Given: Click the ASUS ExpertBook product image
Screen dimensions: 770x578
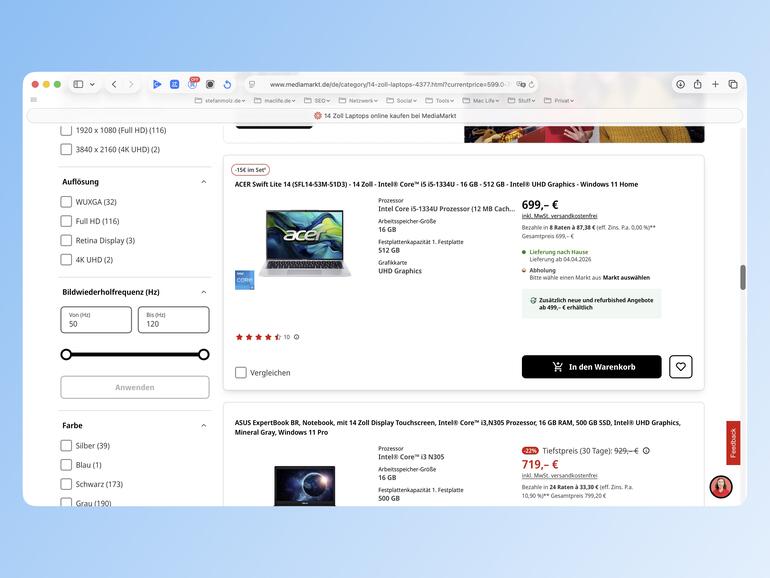Looking at the screenshot, I should tap(304, 486).
